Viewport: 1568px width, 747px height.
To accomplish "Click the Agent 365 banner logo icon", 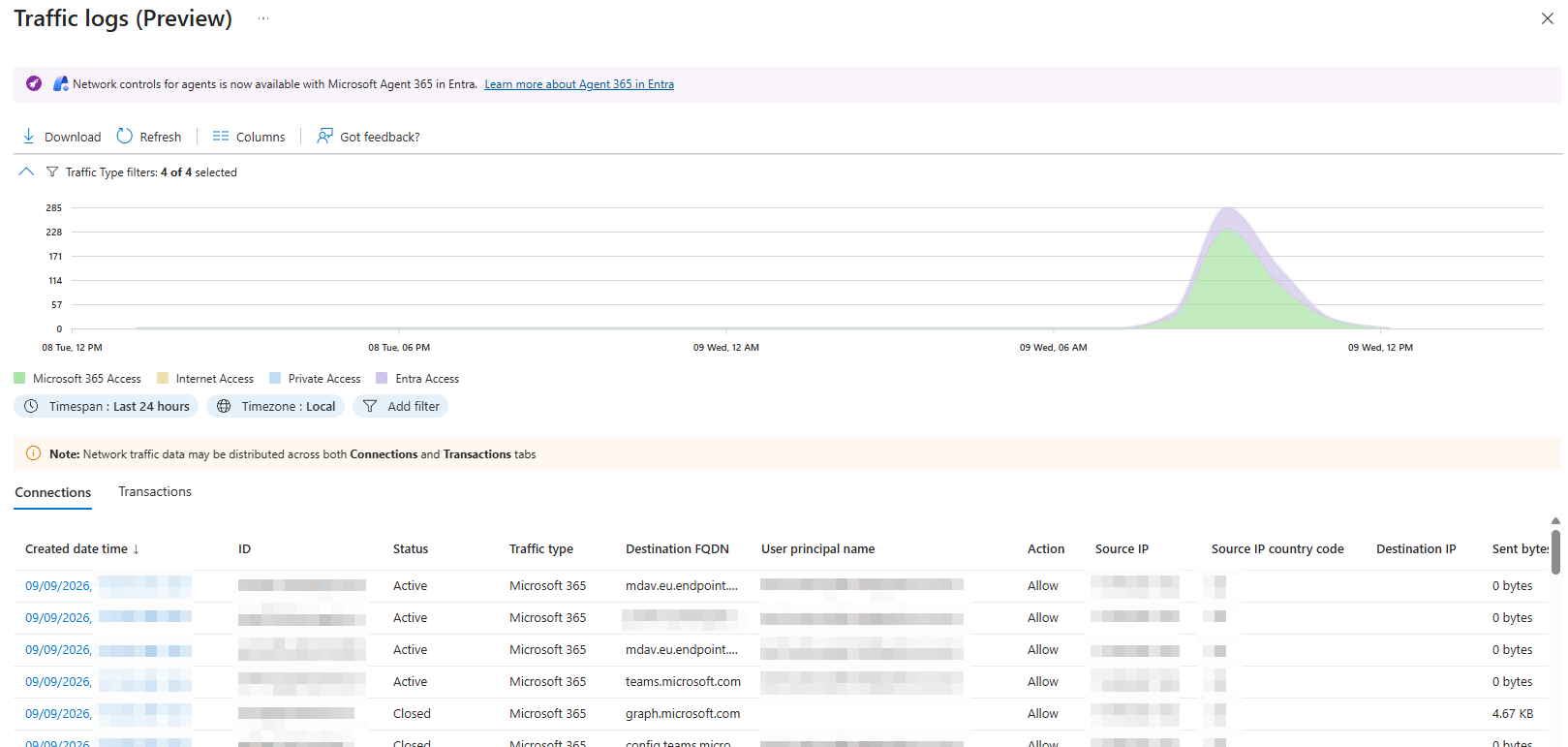I will [61, 83].
